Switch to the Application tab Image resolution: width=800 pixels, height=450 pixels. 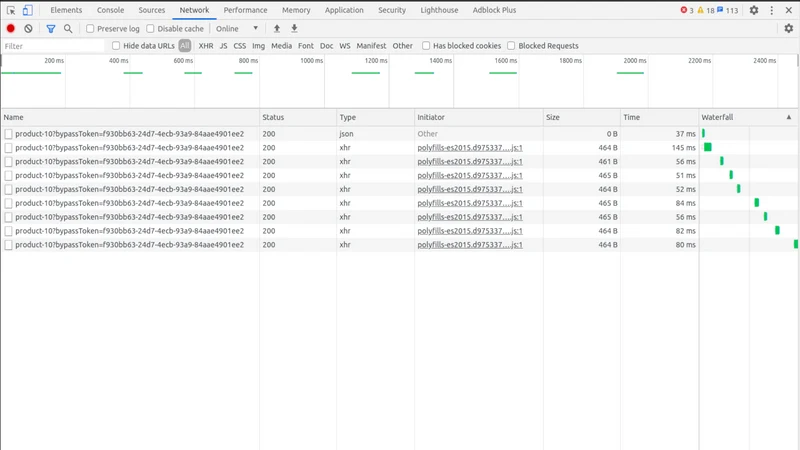(344, 10)
